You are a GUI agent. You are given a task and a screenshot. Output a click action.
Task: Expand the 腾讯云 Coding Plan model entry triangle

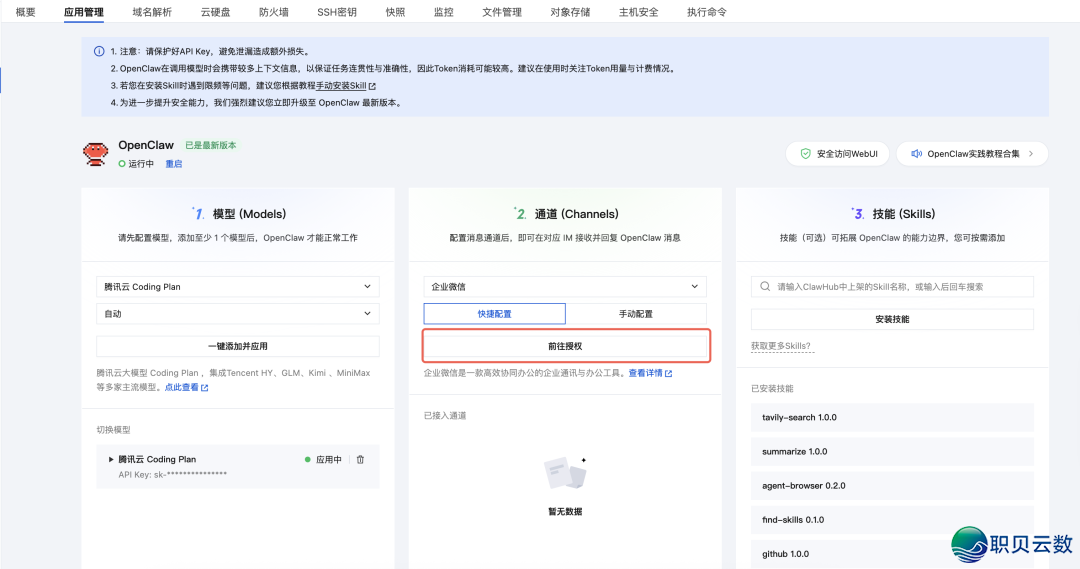111,459
